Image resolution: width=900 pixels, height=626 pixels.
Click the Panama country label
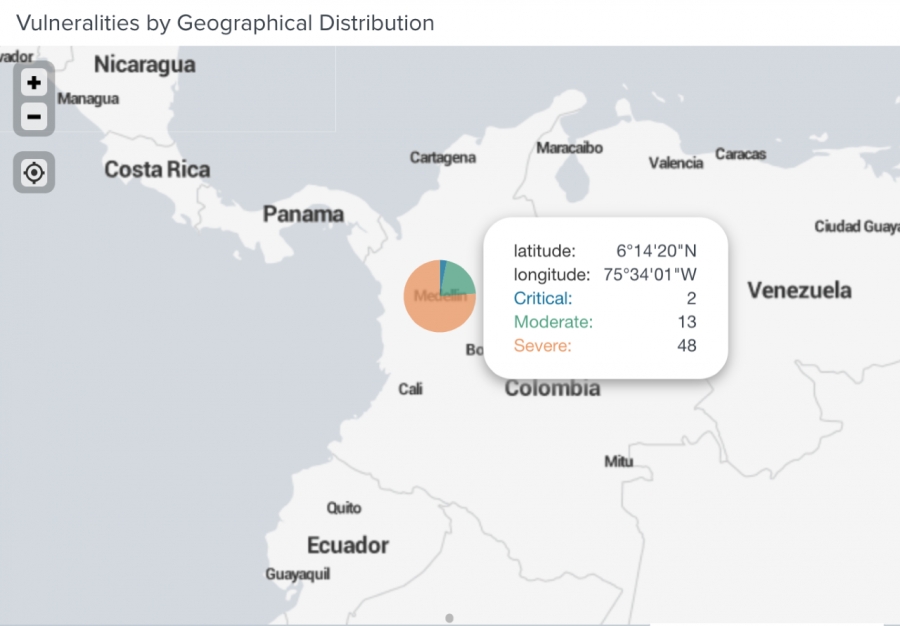303,214
